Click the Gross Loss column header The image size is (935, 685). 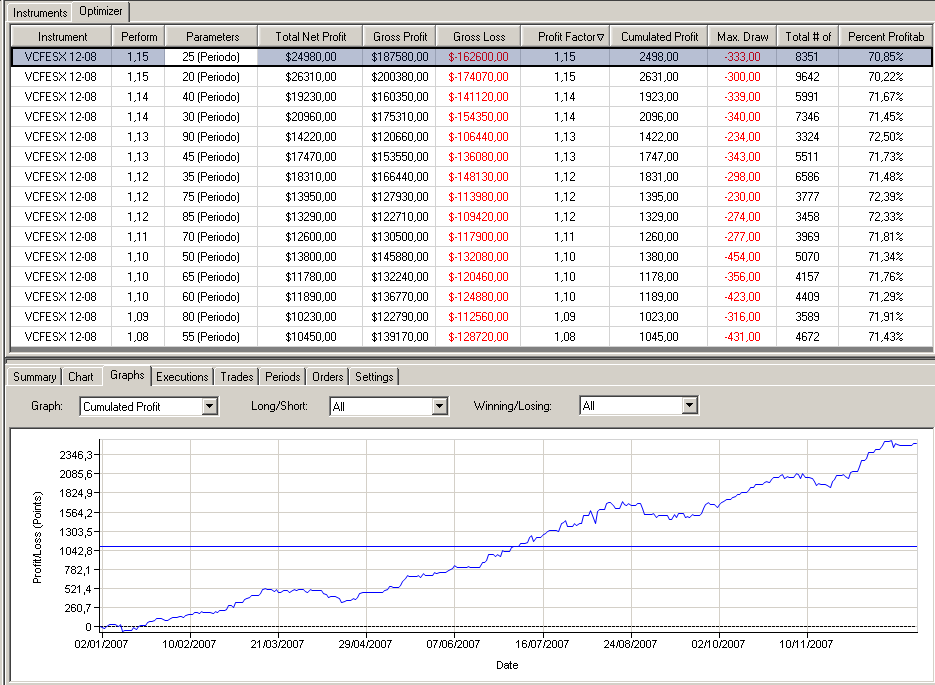point(479,37)
